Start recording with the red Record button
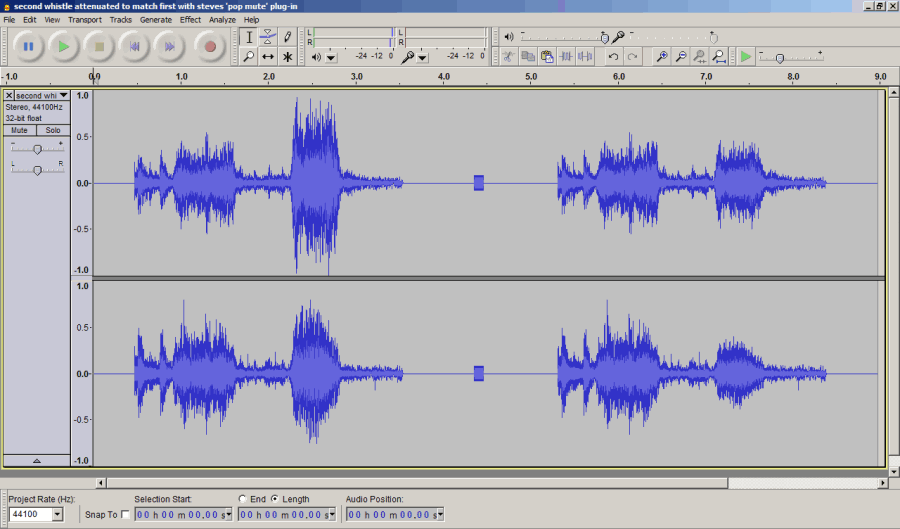Image resolution: width=900 pixels, height=529 pixels. pyautogui.click(x=210, y=46)
